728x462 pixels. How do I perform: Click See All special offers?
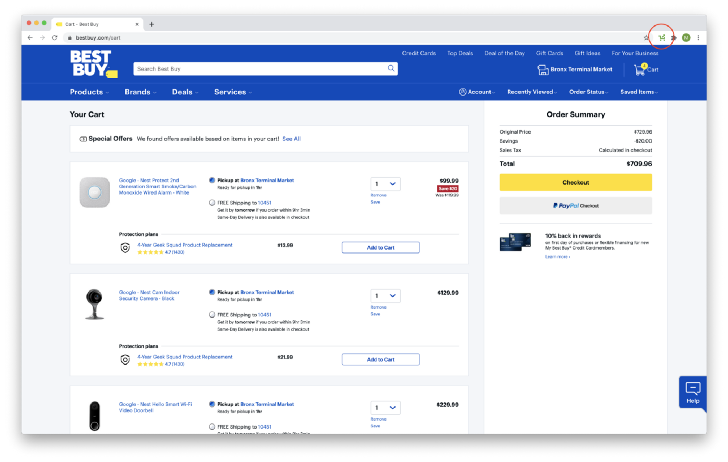[292, 139]
